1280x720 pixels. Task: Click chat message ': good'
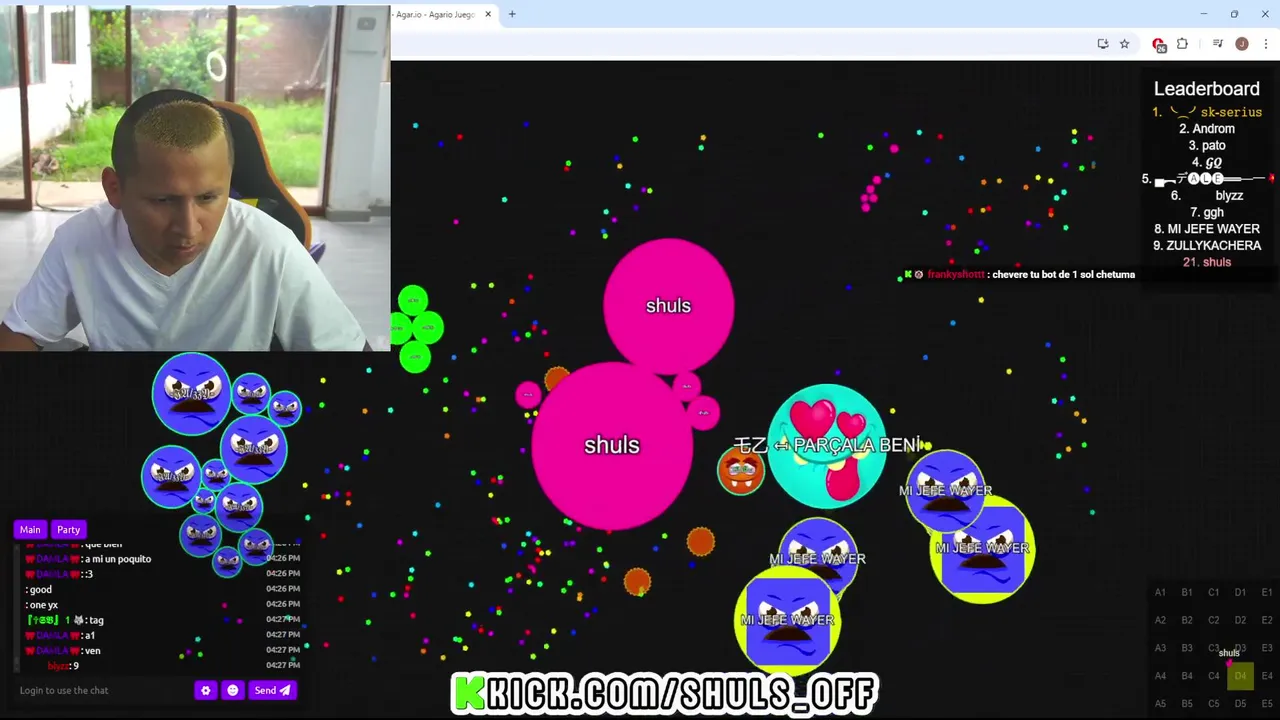pyautogui.click(x=39, y=590)
